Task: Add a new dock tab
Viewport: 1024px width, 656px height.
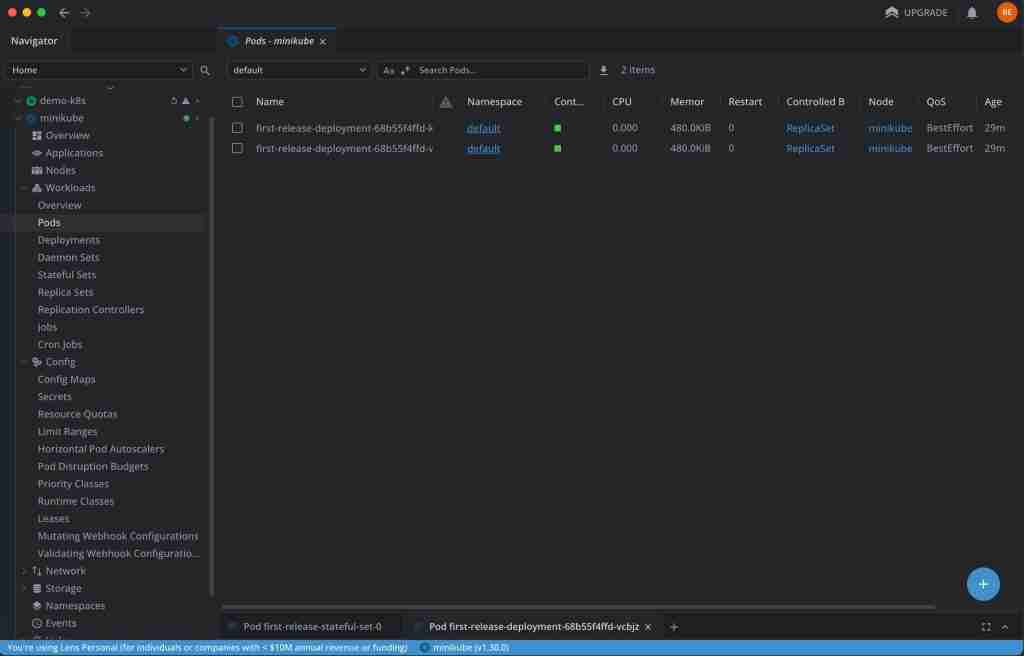Action: coord(674,627)
